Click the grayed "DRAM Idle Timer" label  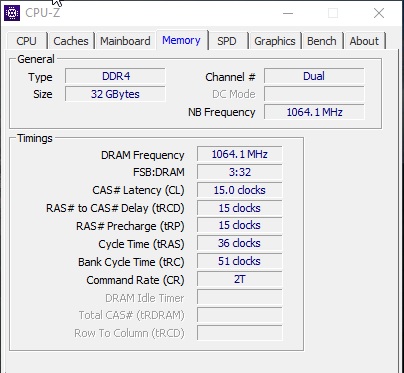pos(145,298)
